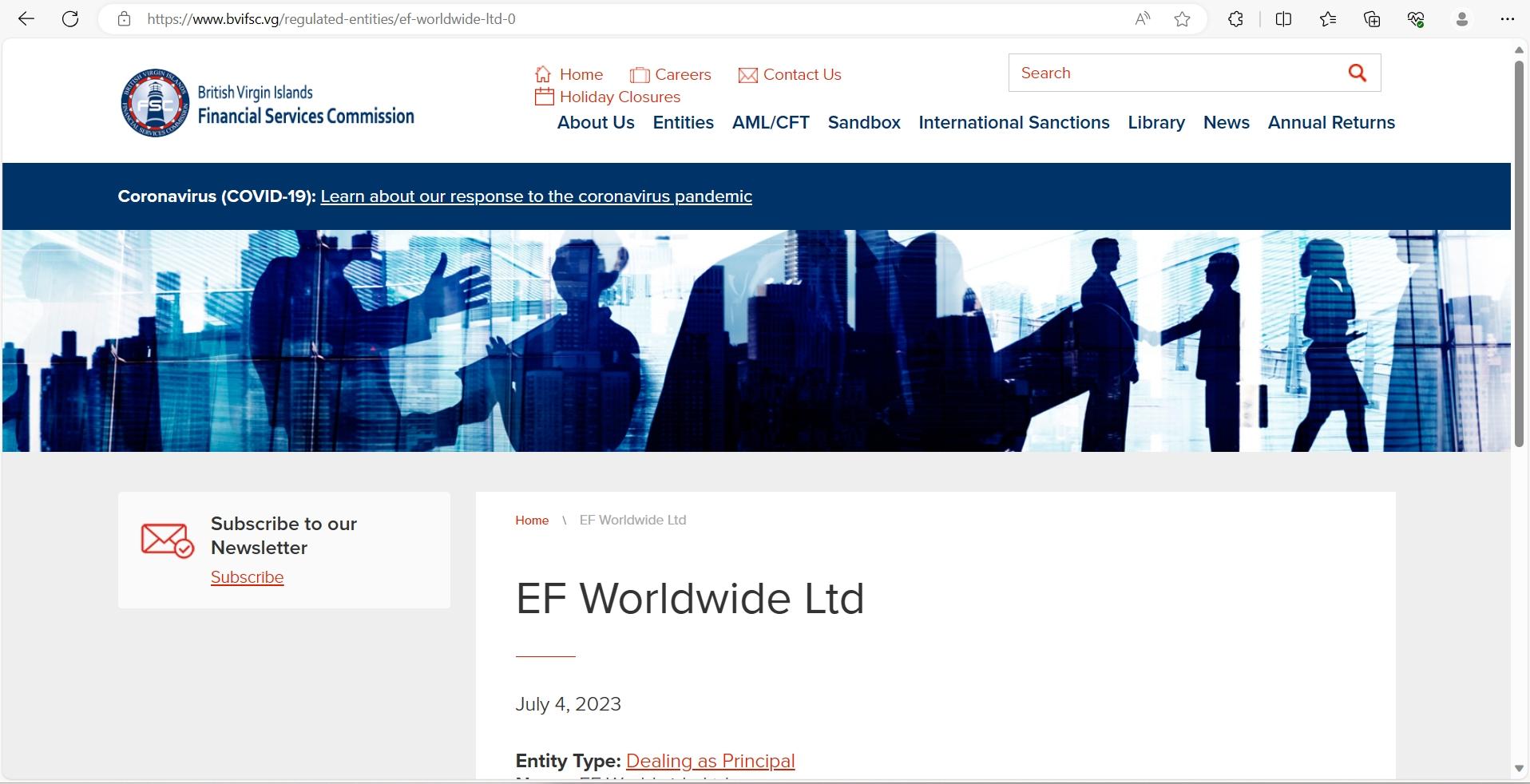The image size is (1530, 784).
Task: Open Read Aloud in the address bar
Action: coord(1143,19)
